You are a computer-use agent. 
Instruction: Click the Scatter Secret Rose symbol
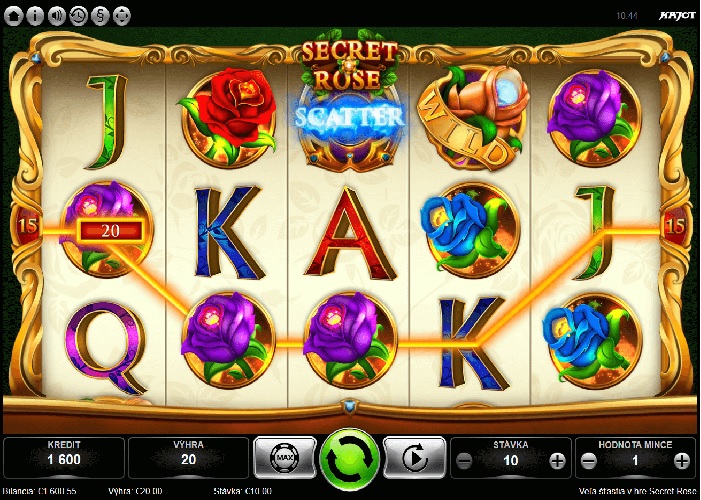pos(350,105)
